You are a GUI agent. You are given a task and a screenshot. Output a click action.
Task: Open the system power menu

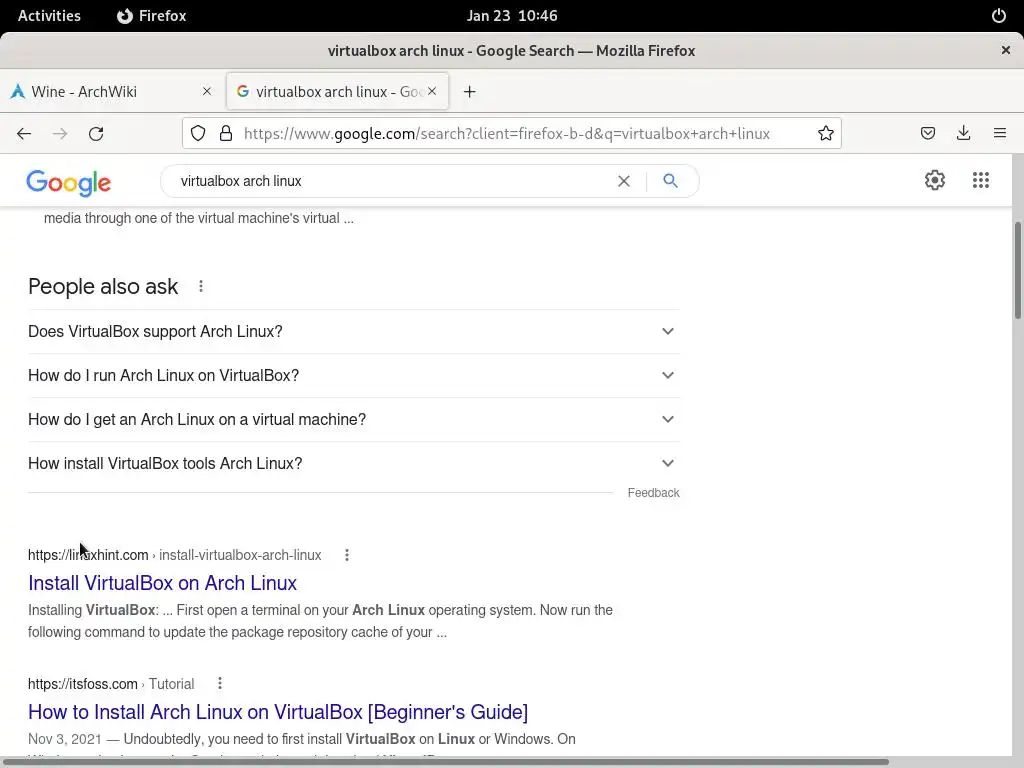[x=999, y=16]
